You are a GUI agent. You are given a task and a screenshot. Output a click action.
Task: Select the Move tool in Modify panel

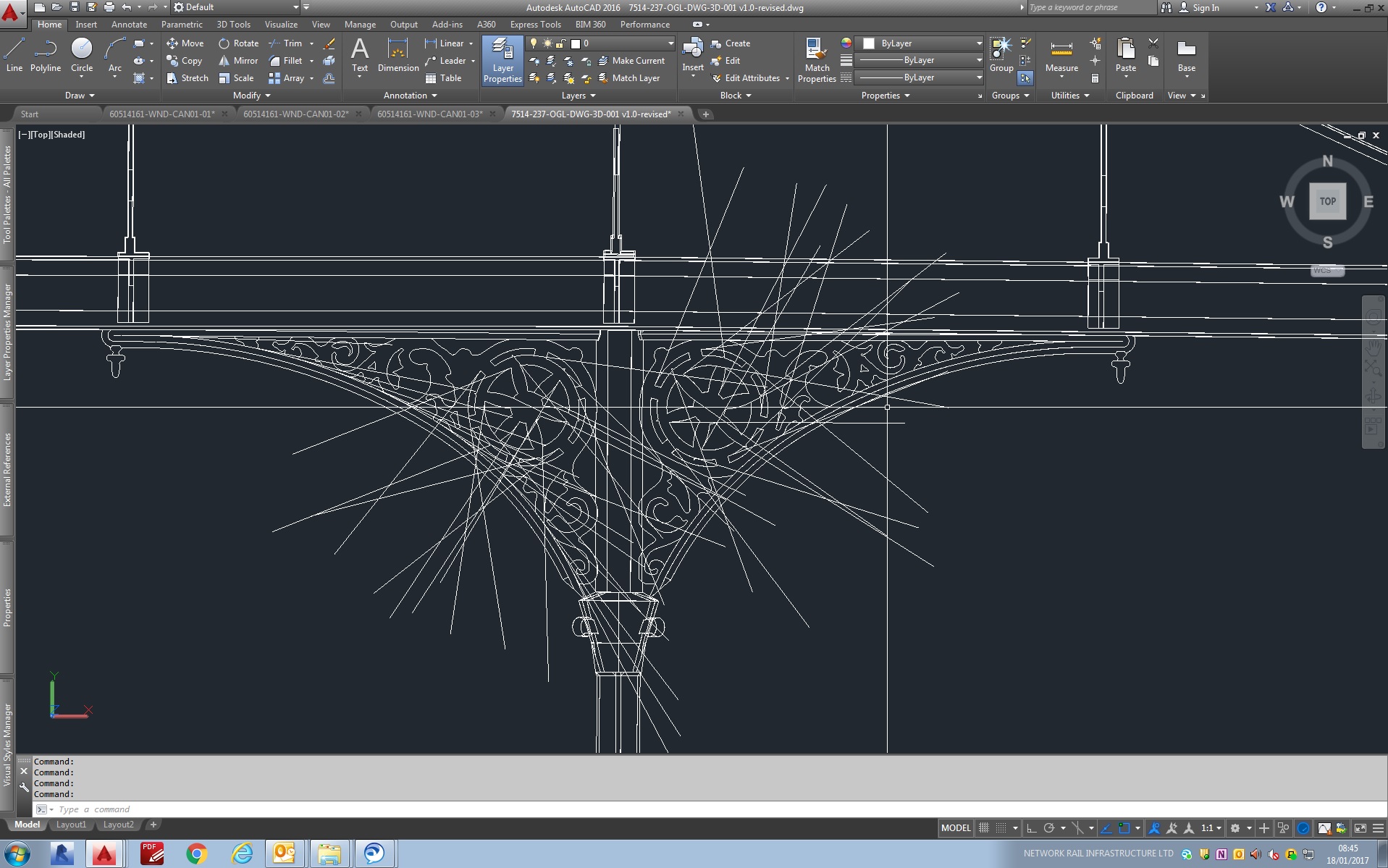(185, 43)
